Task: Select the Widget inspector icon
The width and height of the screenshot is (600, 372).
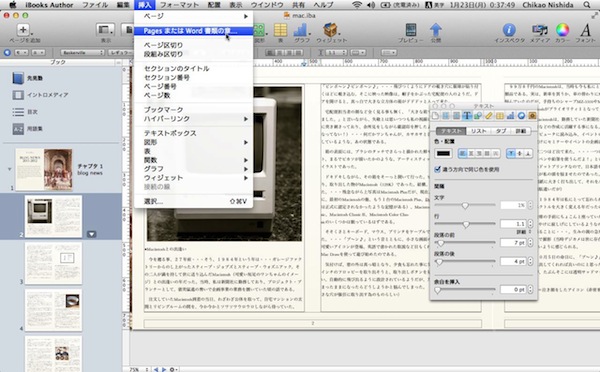Action: click(x=532, y=116)
